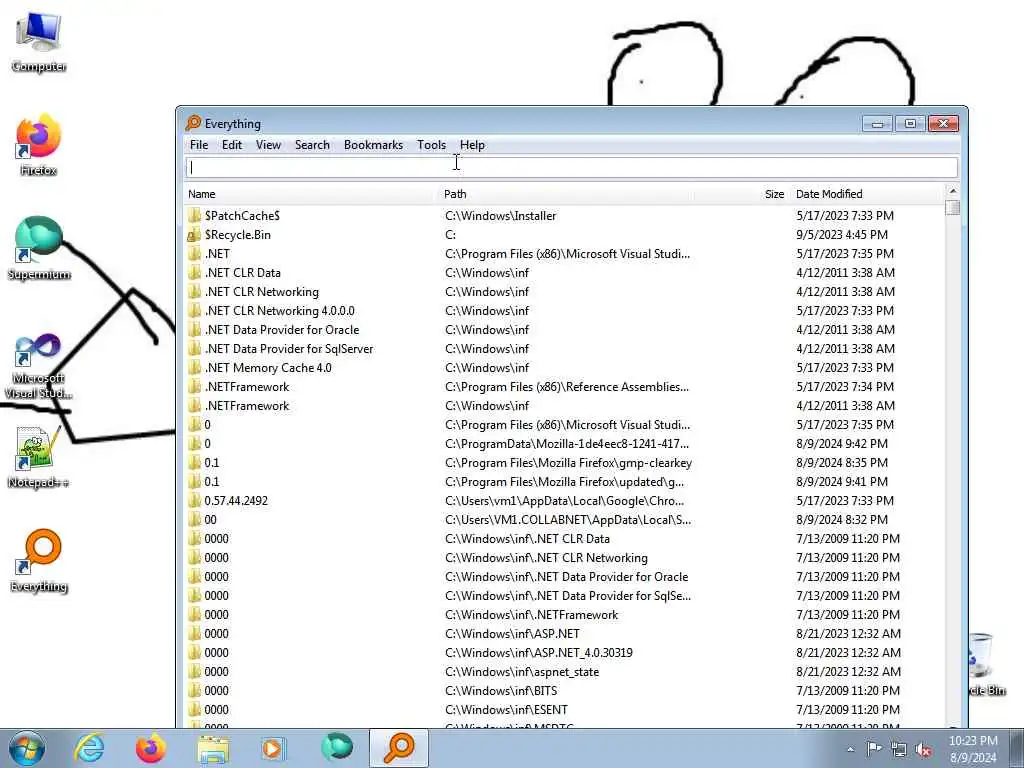Select 0000 in Windows\inf\BITS path
The height and width of the screenshot is (768, 1024).
point(216,690)
